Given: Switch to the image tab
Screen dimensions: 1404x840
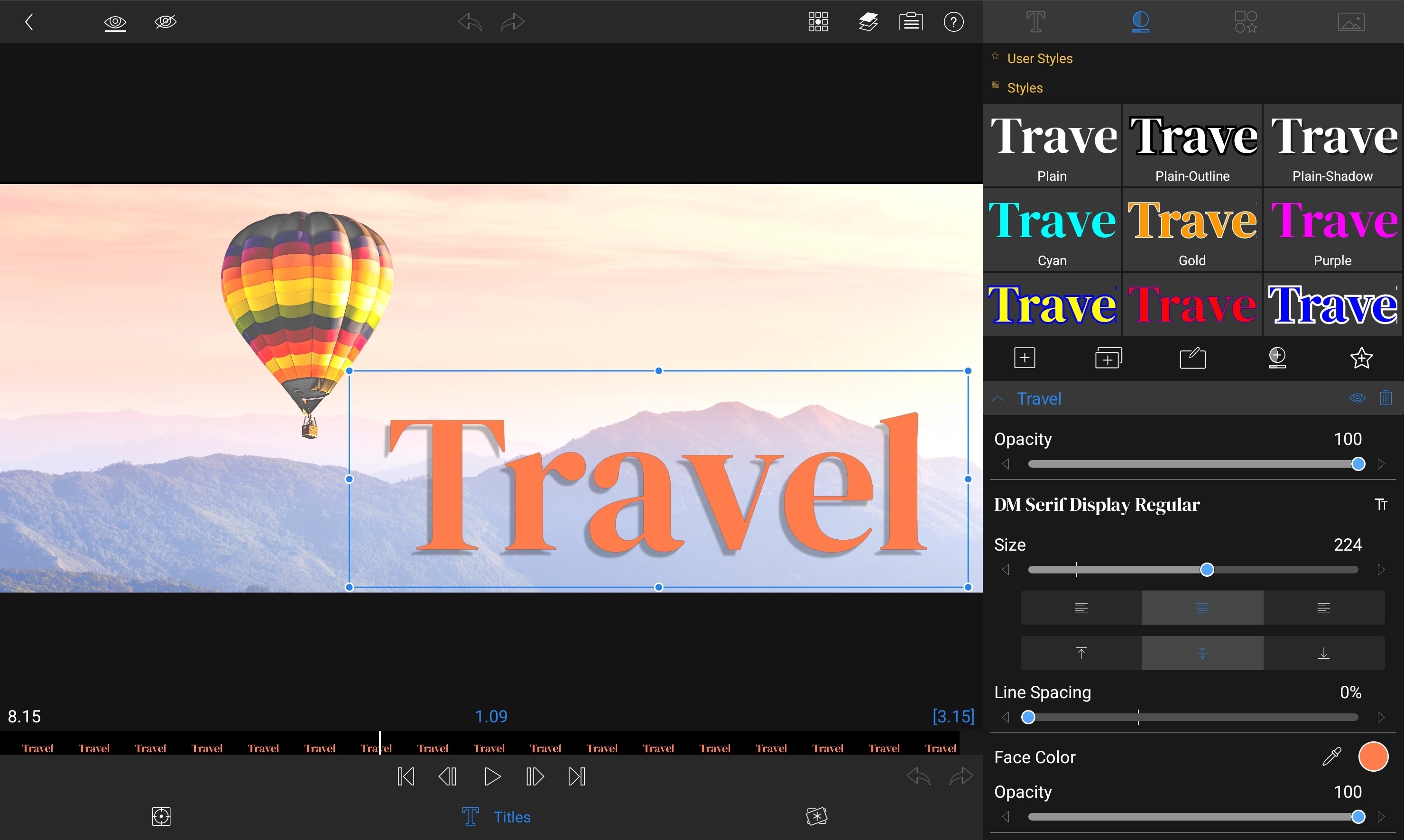Looking at the screenshot, I should (x=1351, y=22).
